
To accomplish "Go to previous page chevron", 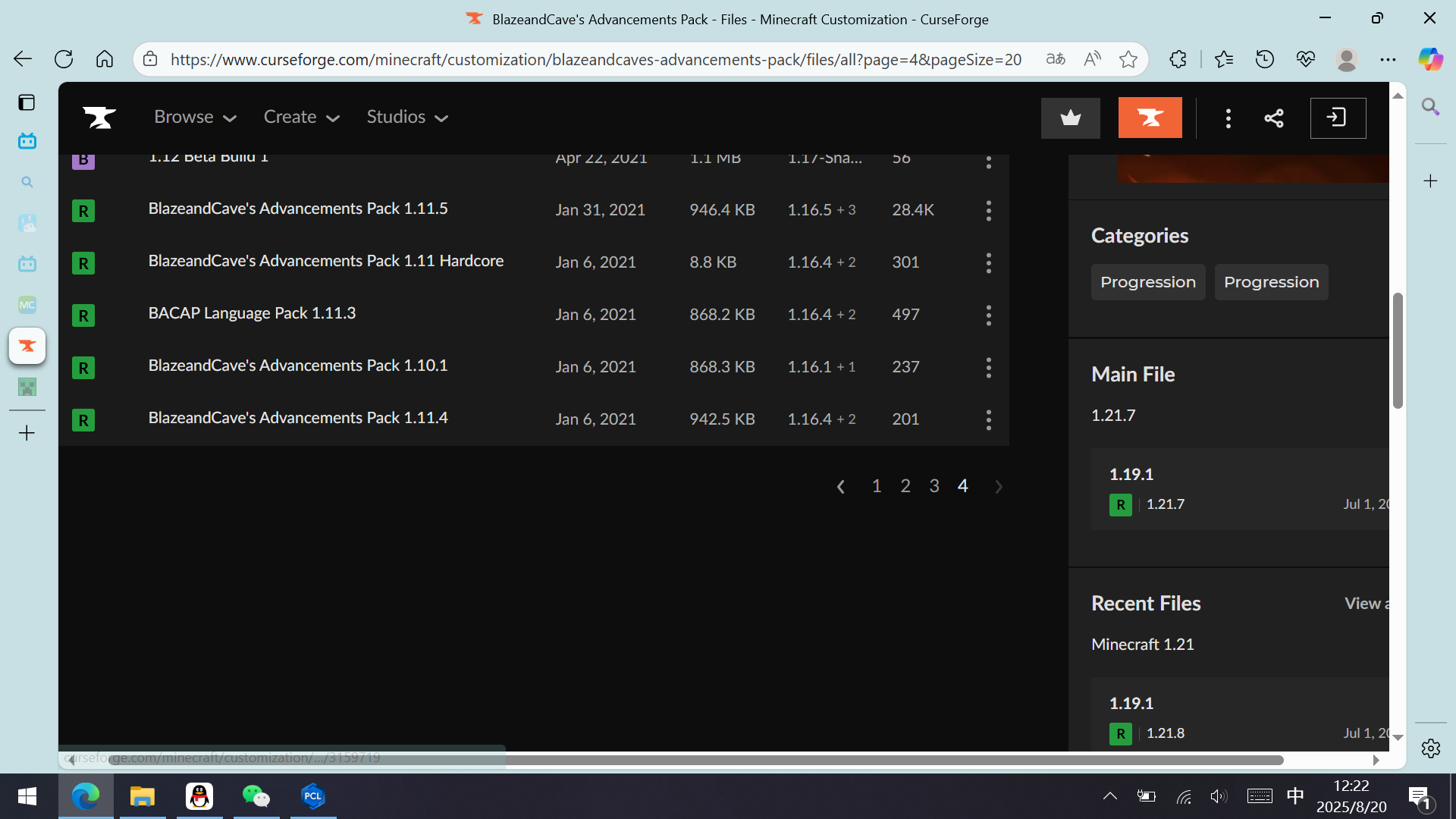I will [840, 487].
